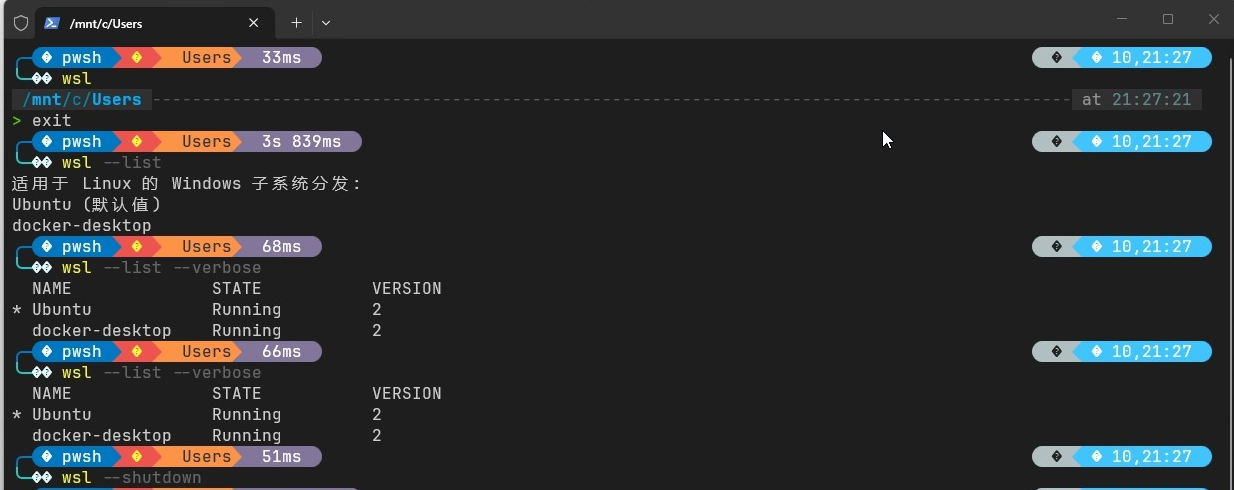Click the 66ms prompt segment
1234x490 pixels.
point(280,352)
